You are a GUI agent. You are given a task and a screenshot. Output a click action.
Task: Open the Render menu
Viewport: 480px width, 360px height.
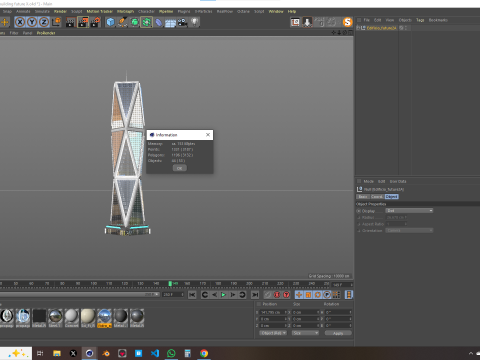point(60,11)
